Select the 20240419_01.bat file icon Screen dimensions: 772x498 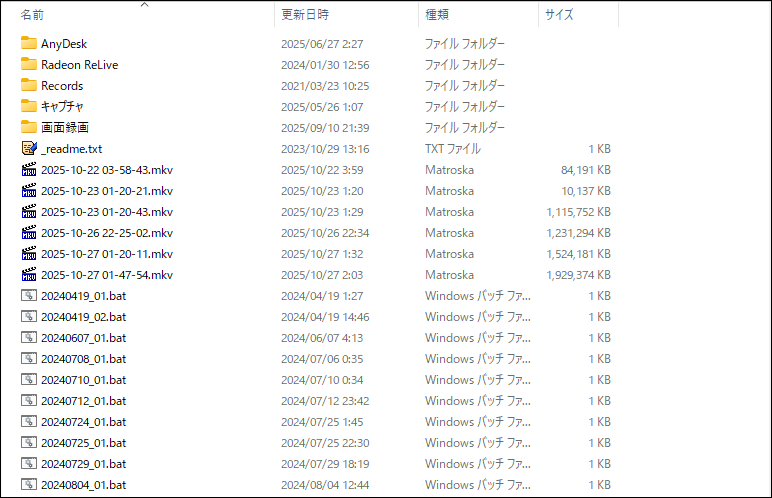[28, 296]
